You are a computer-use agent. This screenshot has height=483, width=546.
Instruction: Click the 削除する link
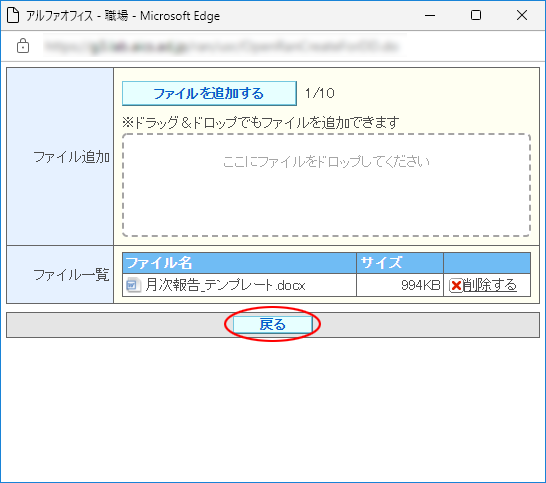tap(490, 285)
